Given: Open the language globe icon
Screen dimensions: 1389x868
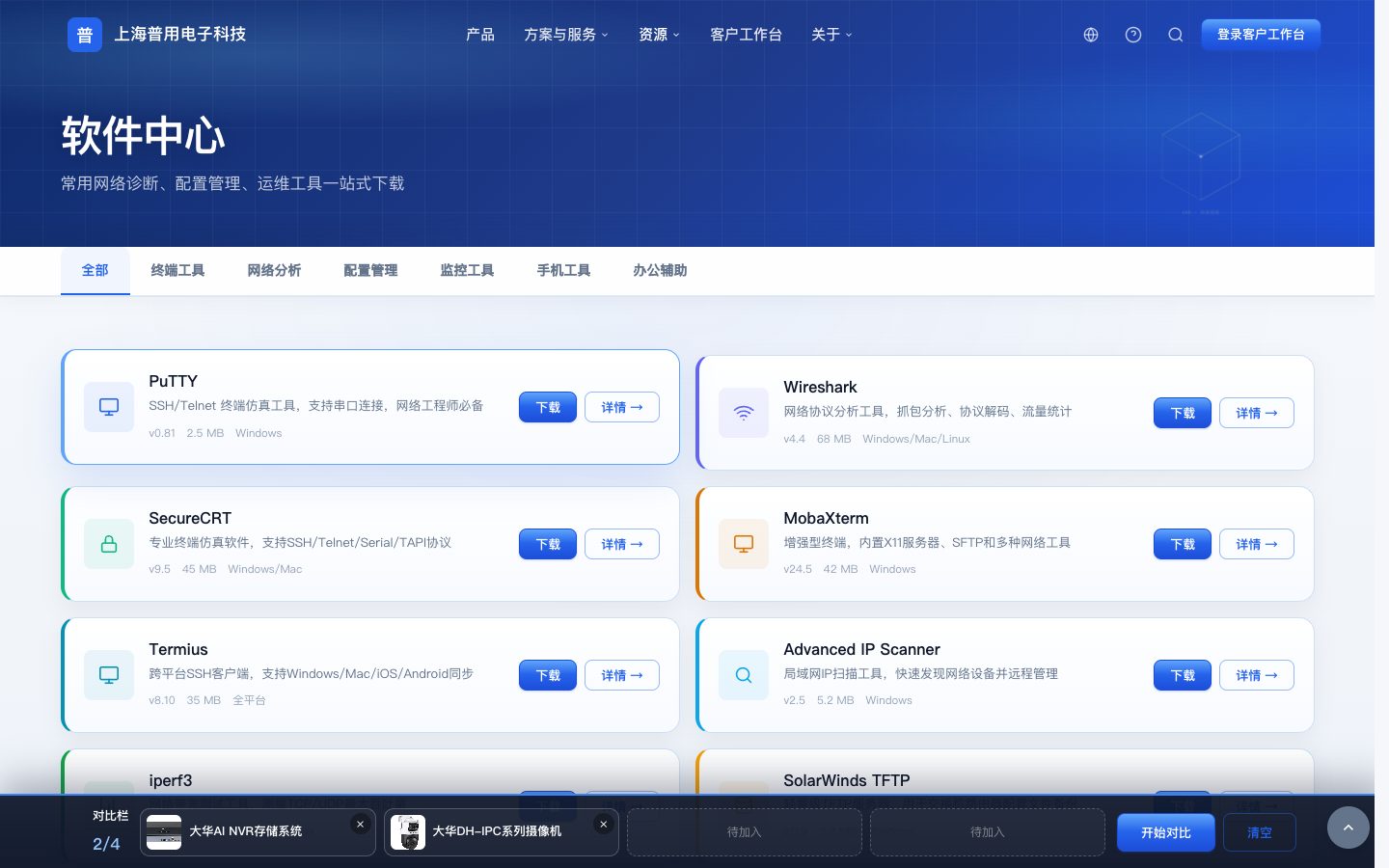Looking at the screenshot, I should pyautogui.click(x=1091, y=35).
